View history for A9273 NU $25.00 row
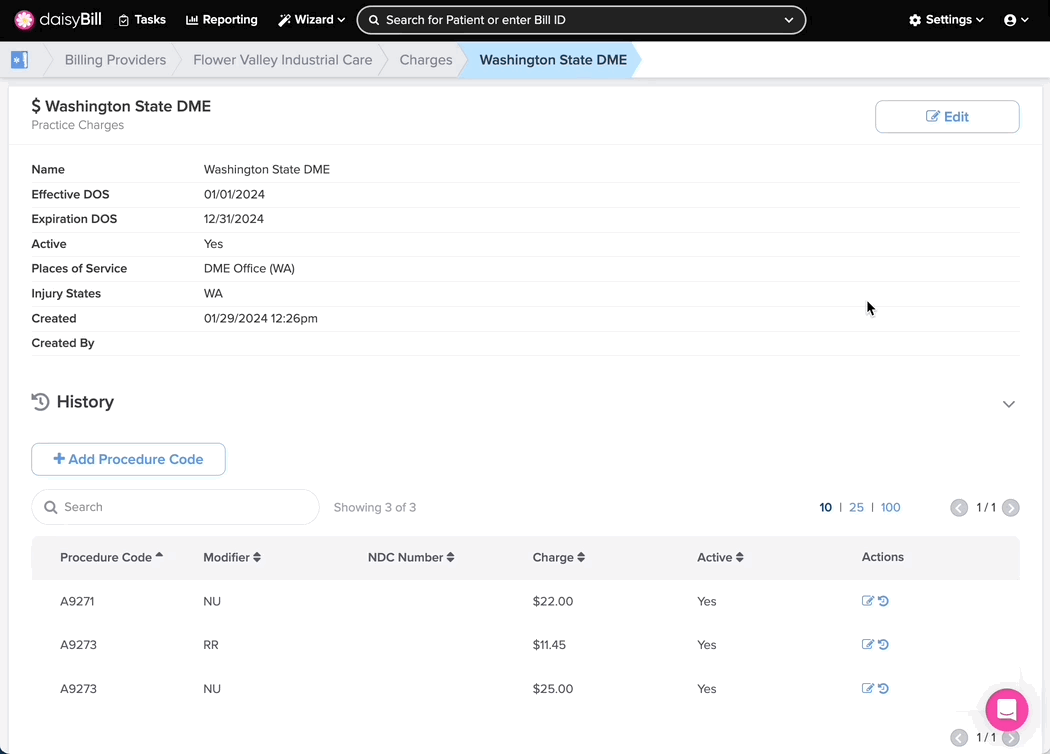This screenshot has height=754, width=1050. pyautogui.click(x=883, y=688)
